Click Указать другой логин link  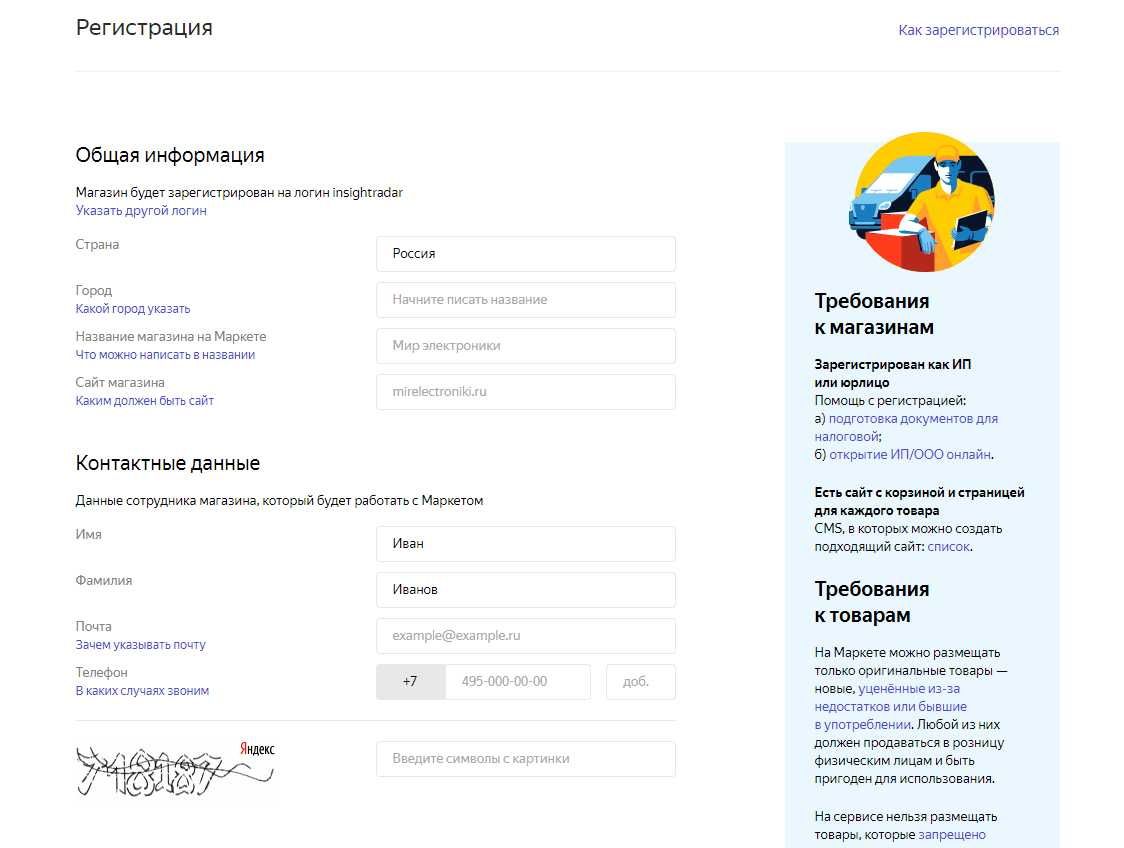(141, 211)
